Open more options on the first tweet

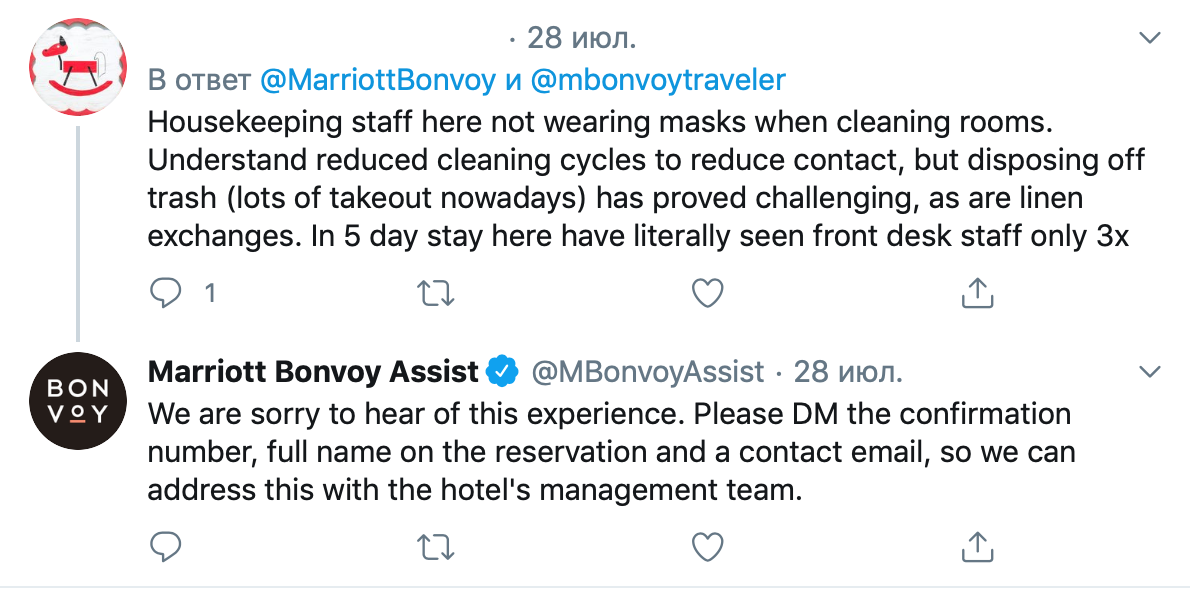pos(1151,38)
